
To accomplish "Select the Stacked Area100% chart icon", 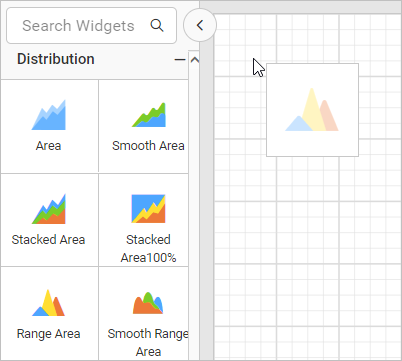I will (x=149, y=209).
